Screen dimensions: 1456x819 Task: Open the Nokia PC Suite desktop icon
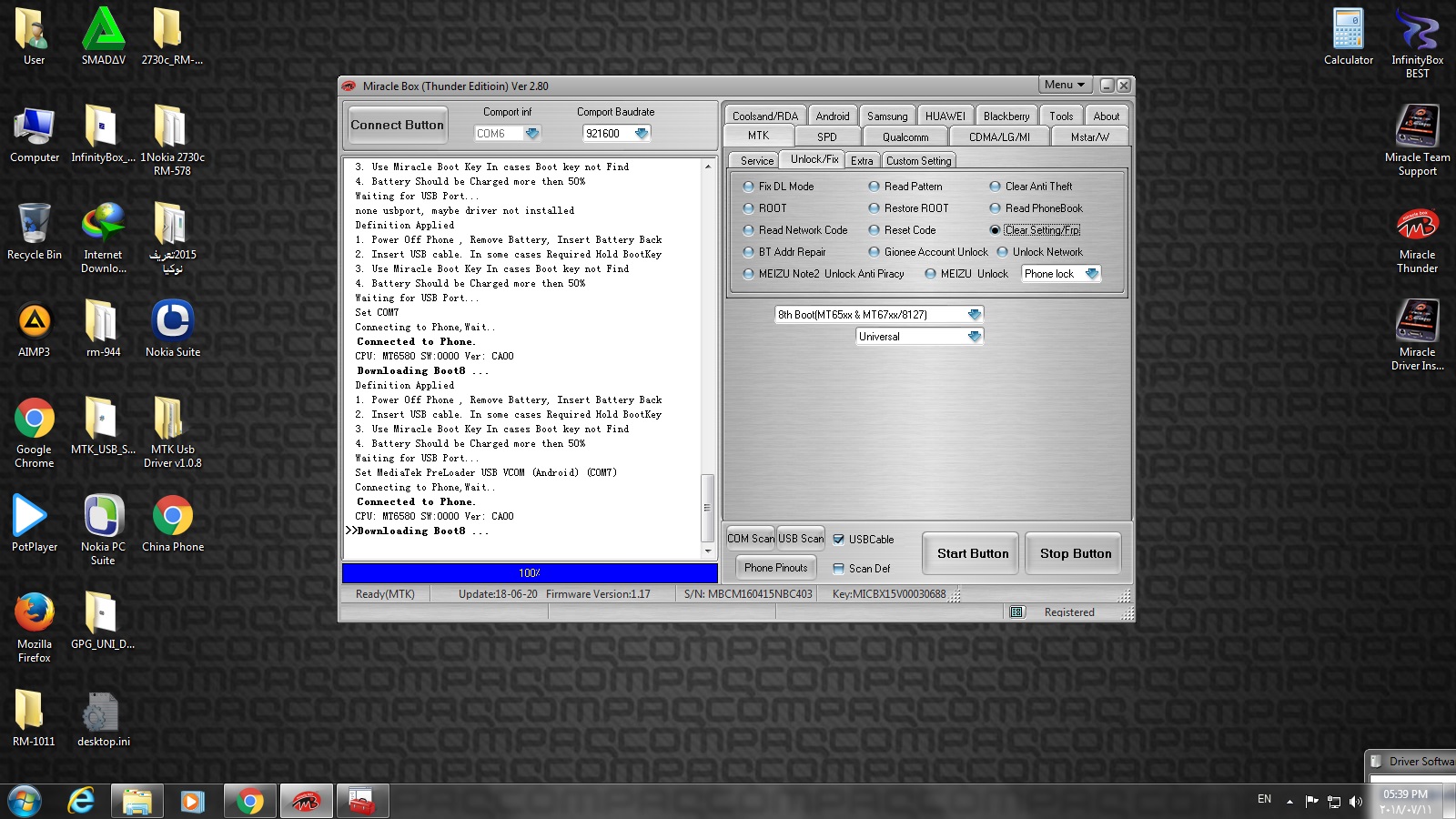point(103,530)
